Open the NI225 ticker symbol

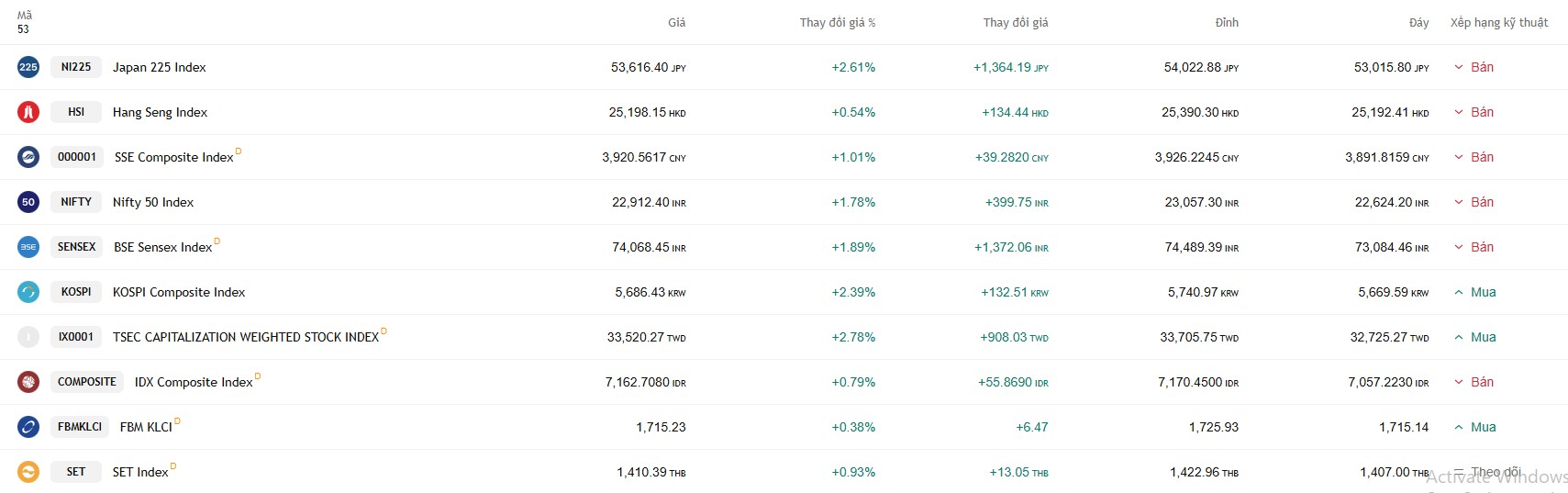pos(76,67)
